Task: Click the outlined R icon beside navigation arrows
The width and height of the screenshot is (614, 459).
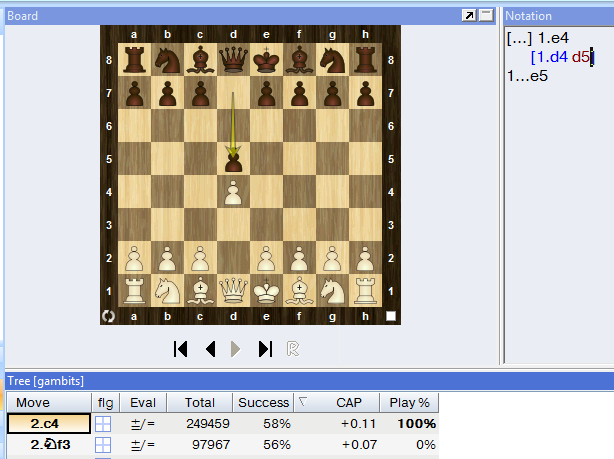Action: (x=293, y=348)
